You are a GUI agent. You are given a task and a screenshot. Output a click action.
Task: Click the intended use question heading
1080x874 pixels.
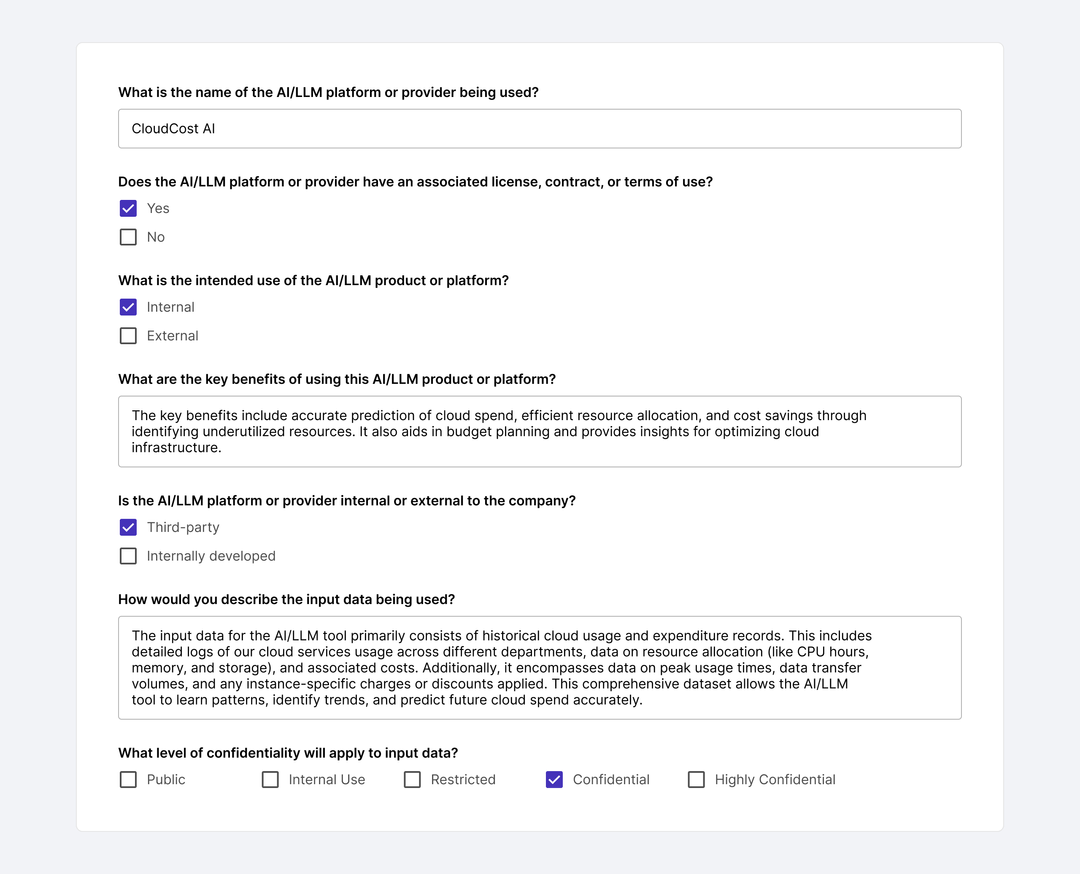[313, 281]
